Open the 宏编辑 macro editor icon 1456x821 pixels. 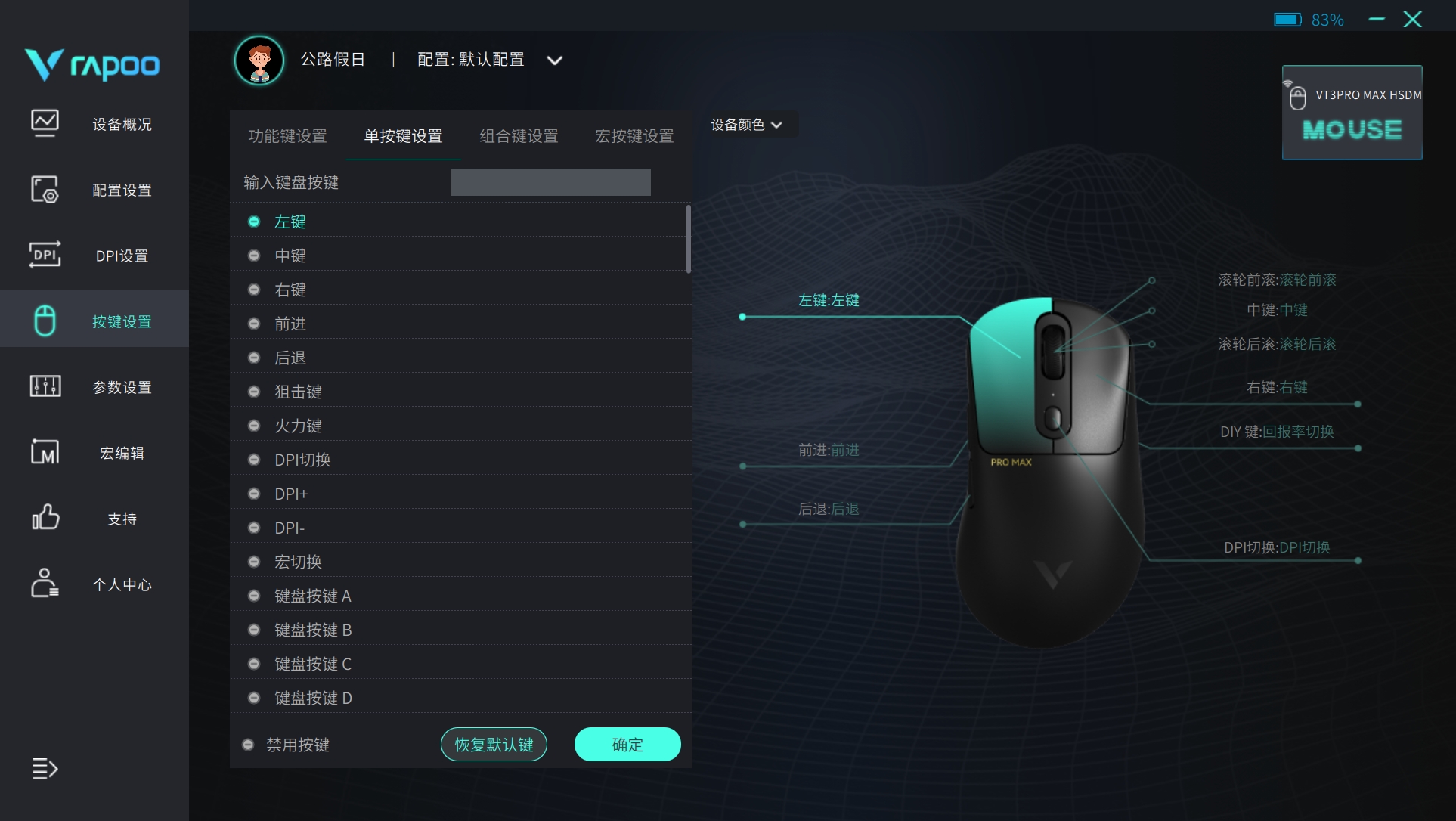point(45,452)
